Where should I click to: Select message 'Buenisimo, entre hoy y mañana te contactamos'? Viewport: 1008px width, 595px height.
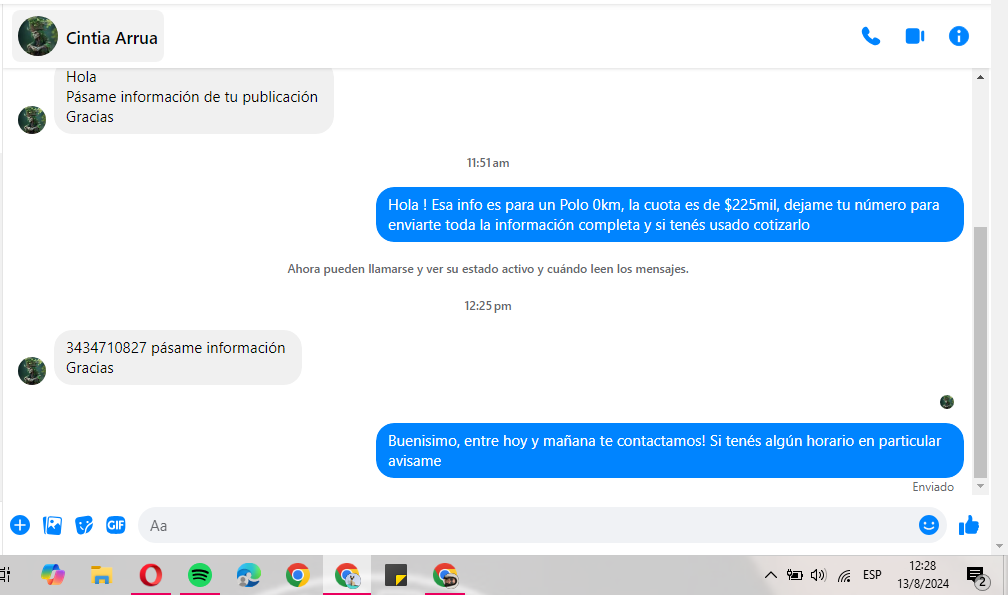670,450
